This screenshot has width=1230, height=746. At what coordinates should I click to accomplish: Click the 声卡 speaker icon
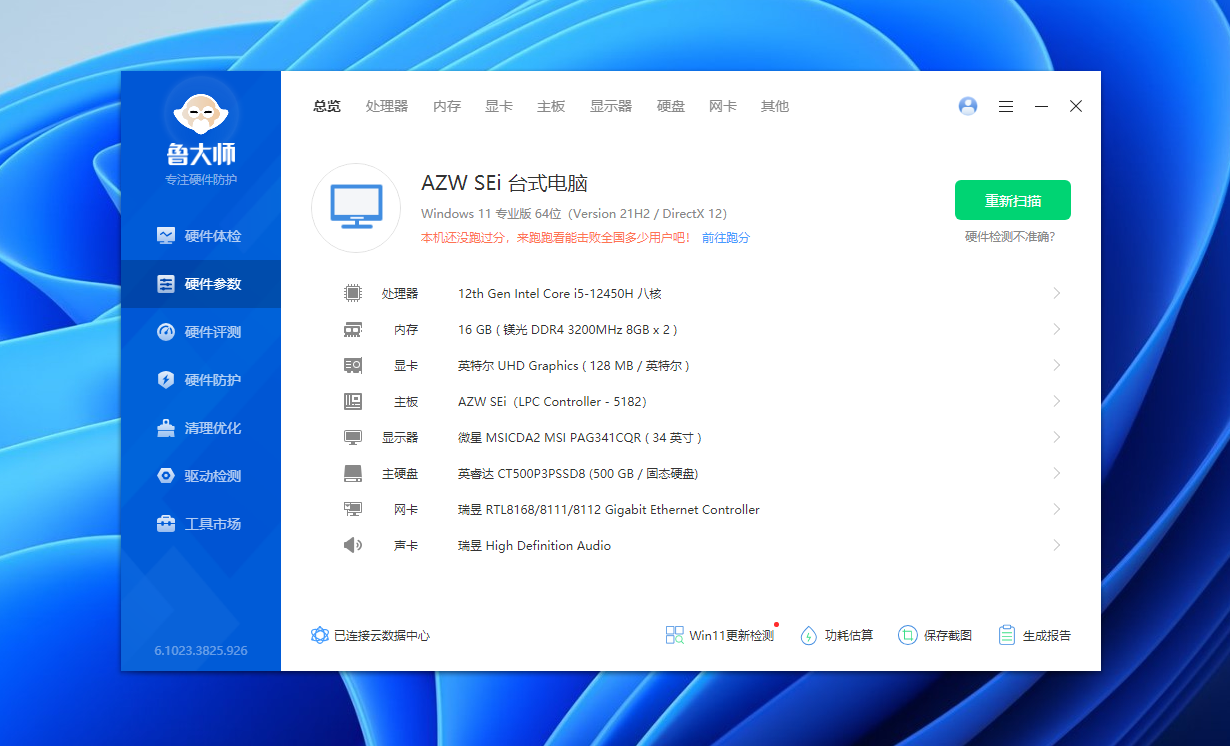pos(353,546)
